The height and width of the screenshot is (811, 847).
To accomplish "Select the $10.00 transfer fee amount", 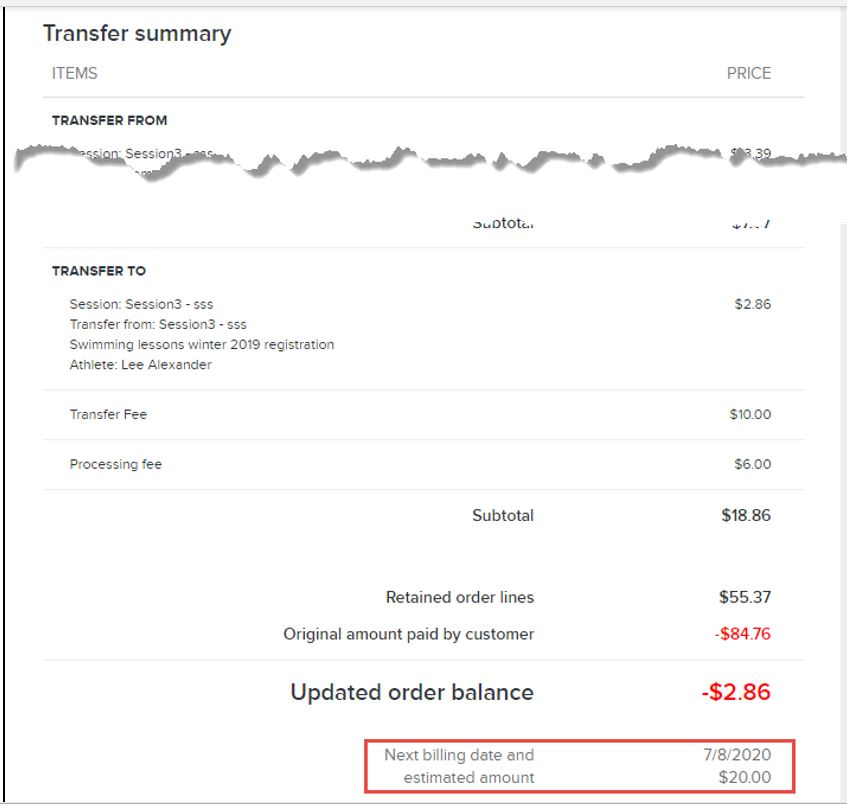I will tap(750, 414).
